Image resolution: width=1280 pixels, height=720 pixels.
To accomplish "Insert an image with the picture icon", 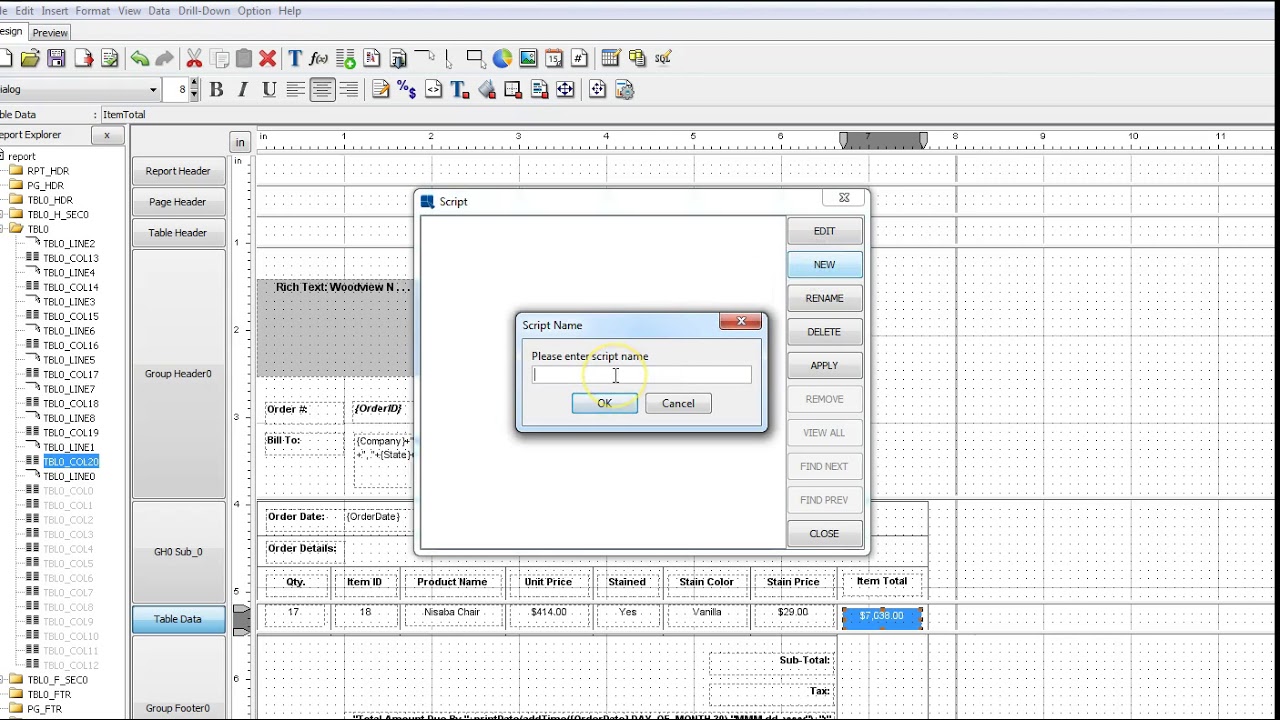I will [528, 59].
